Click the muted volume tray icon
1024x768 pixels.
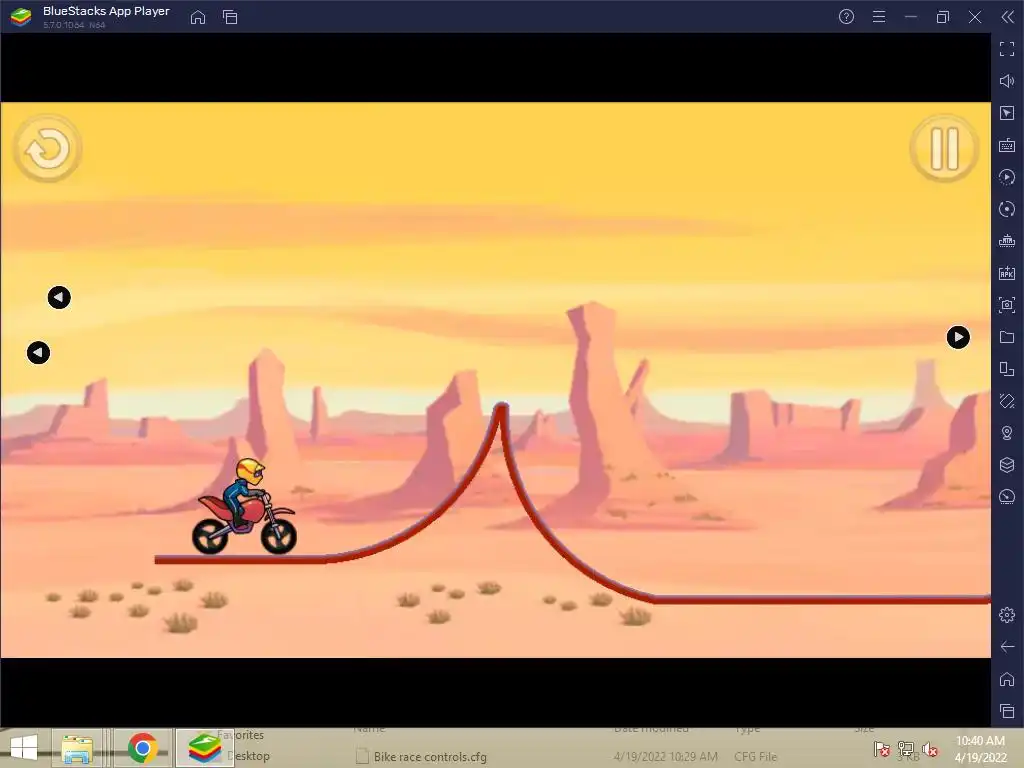tap(929, 749)
